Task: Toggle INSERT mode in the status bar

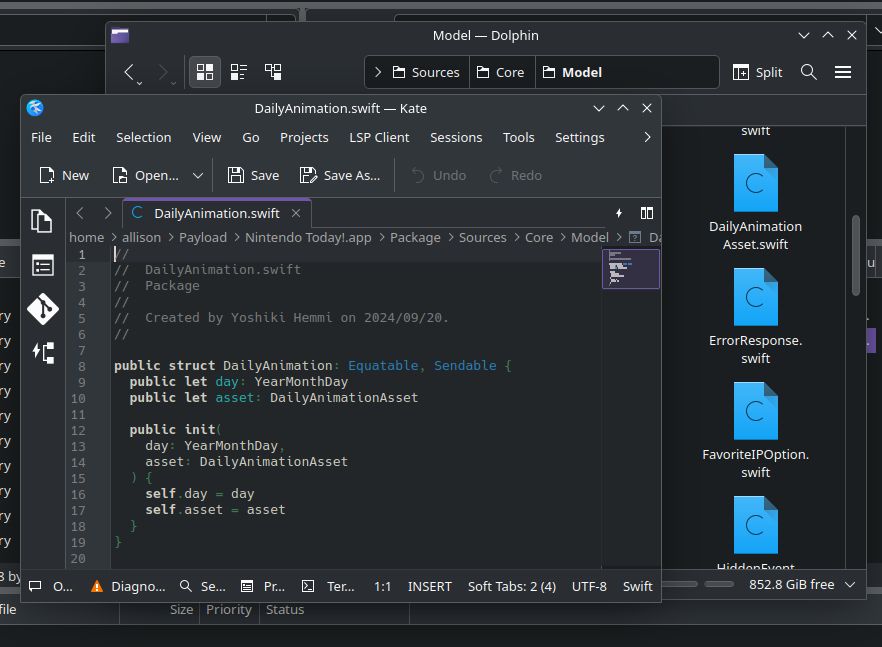Action: 430,587
